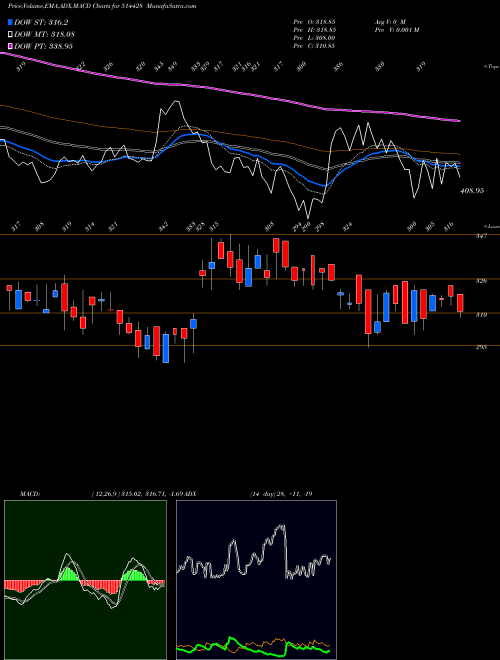The width and height of the screenshot is (500, 660).
Task: Click the 347 price level label
Action: (x=481, y=236)
